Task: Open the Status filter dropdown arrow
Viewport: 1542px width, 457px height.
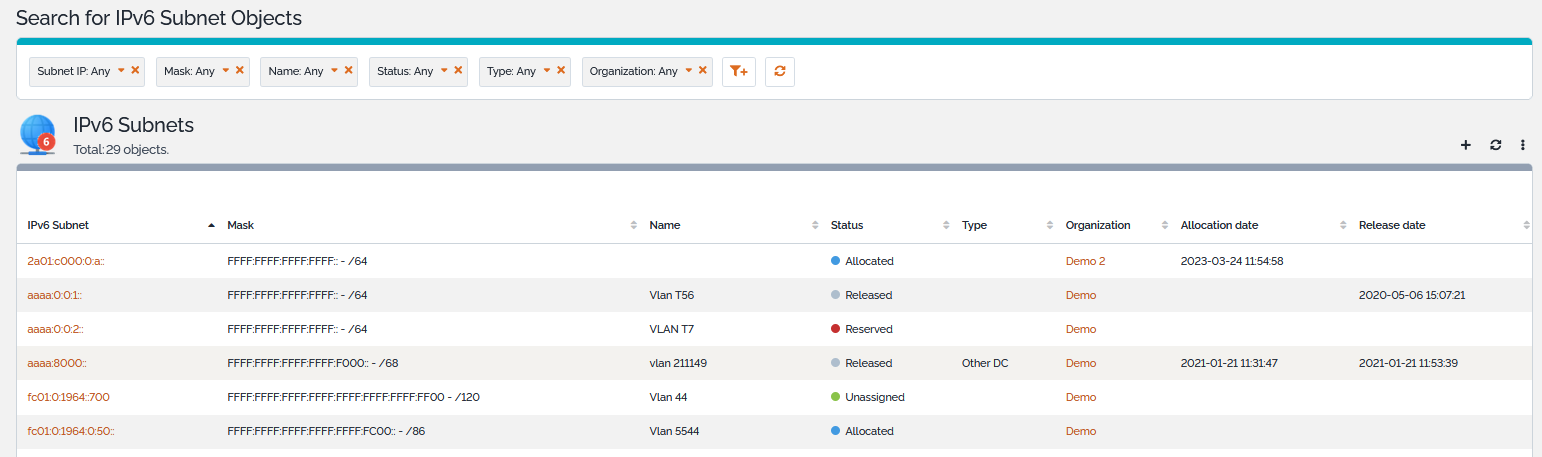Action: [x=444, y=70]
